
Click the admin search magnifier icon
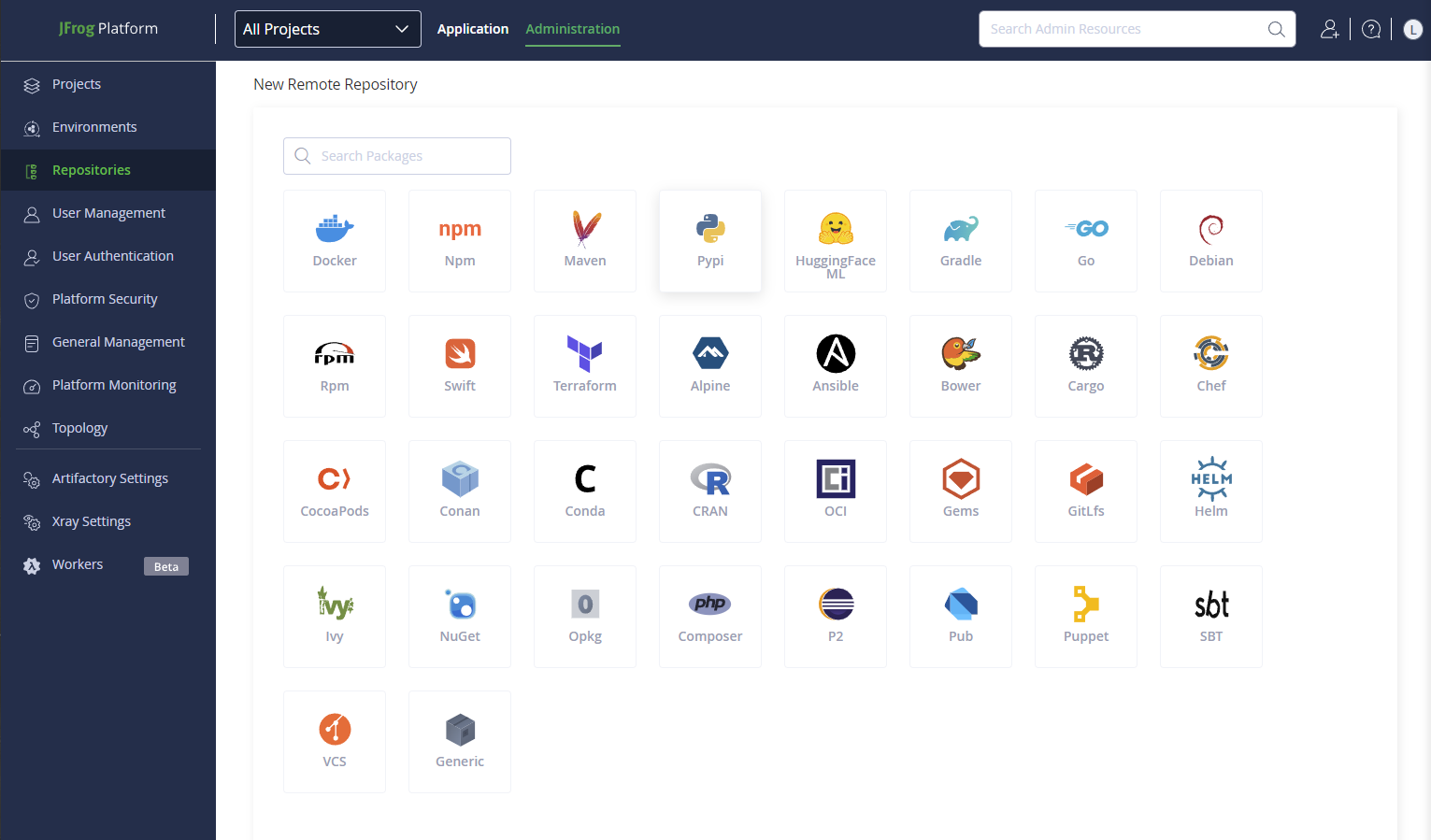click(x=1276, y=29)
